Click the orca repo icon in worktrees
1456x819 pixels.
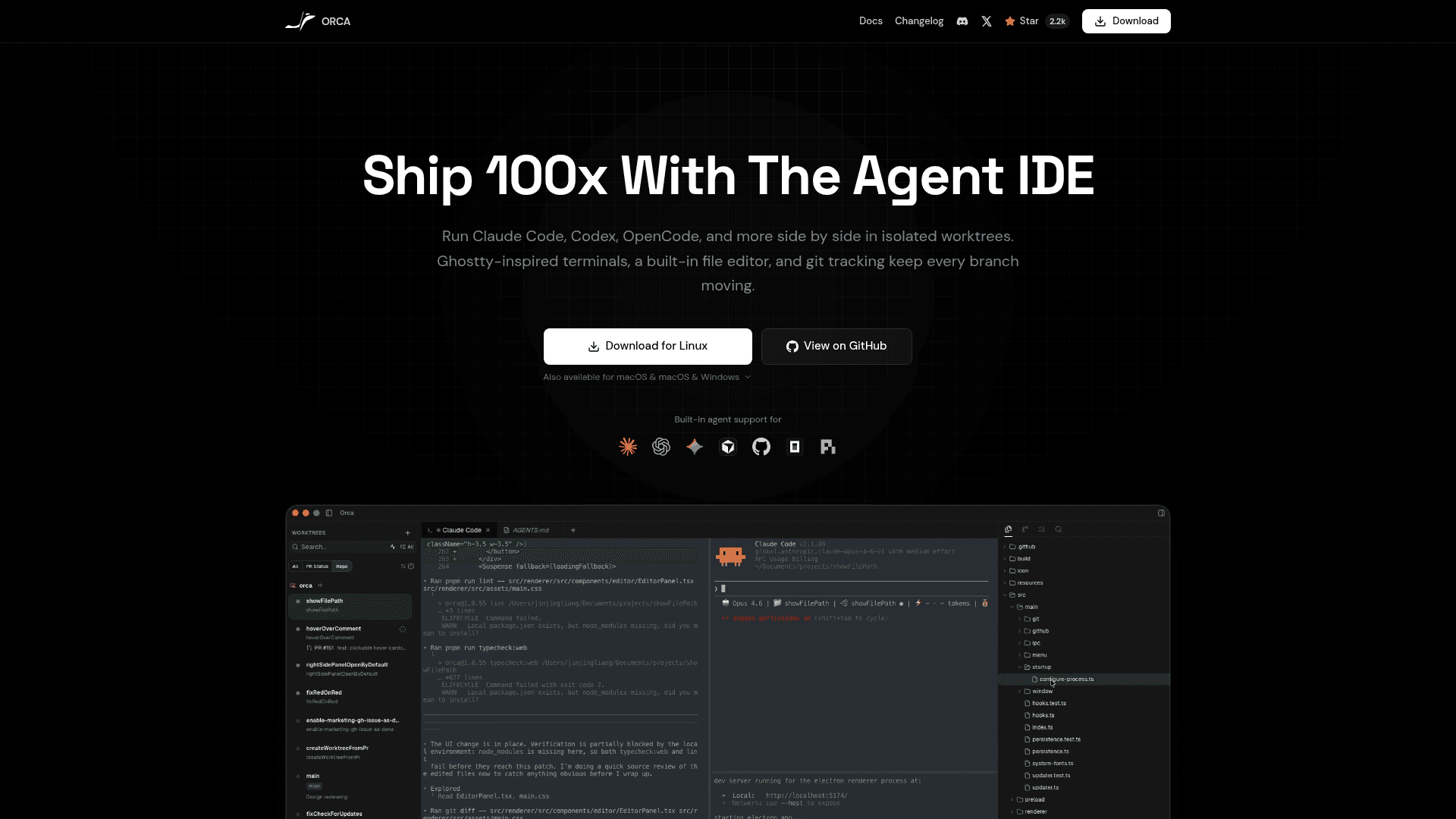(293, 585)
